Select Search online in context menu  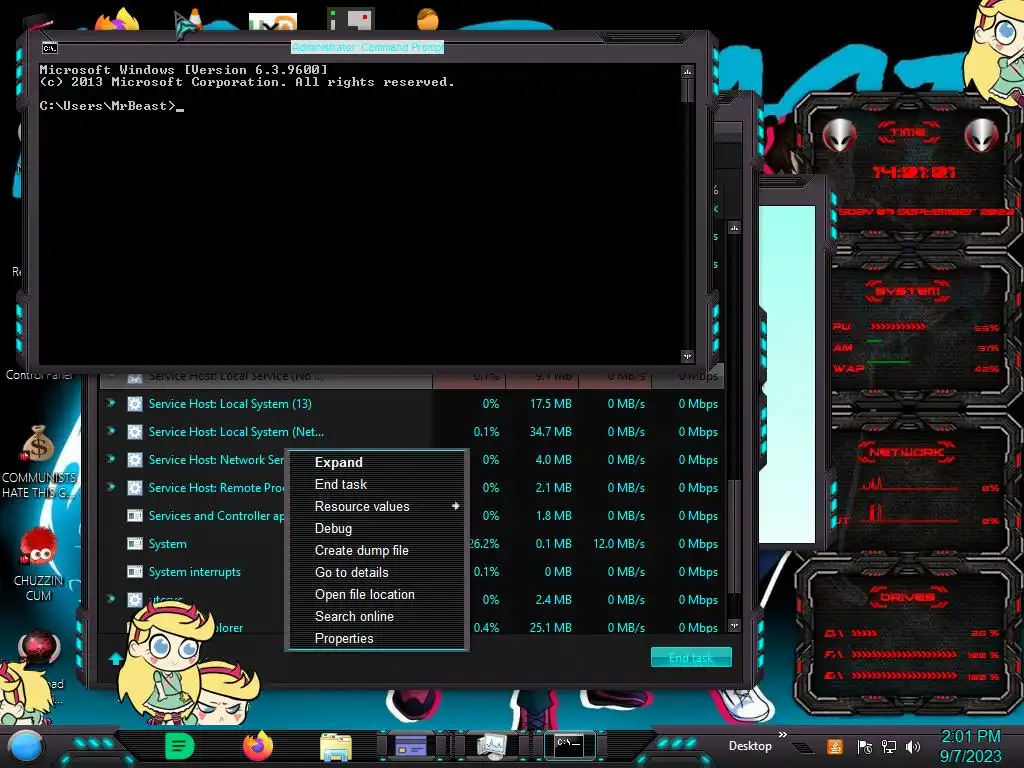coord(377,616)
